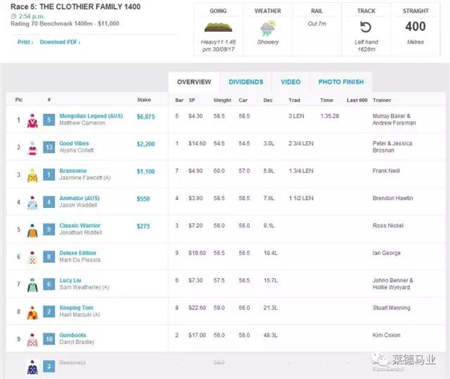450x379 pixels.
Task: Click the yellow silks icon in third place row
Action: pos(32,175)
